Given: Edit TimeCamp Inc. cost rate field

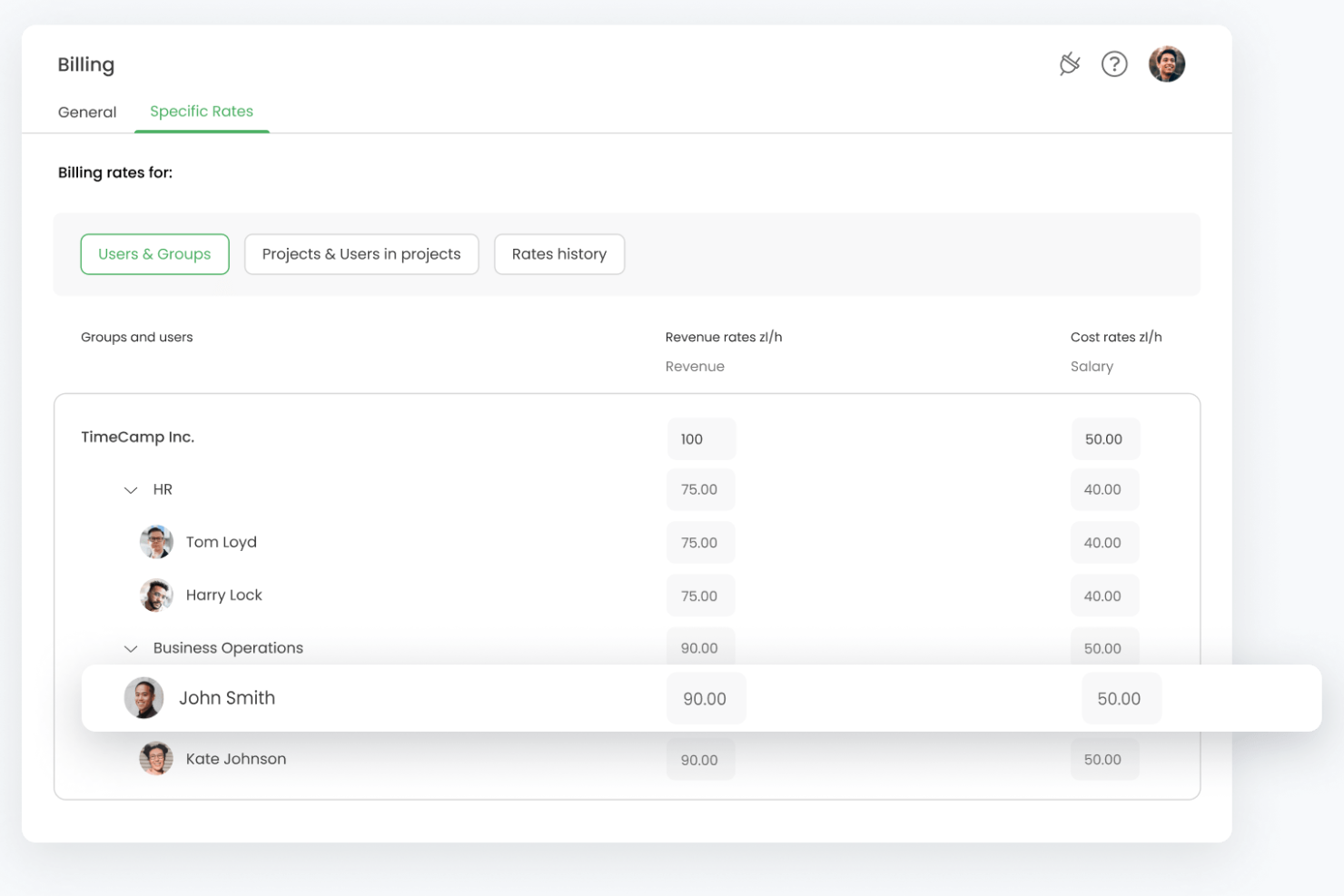Looking at the screenshot, I should (x=1105, y=439).
